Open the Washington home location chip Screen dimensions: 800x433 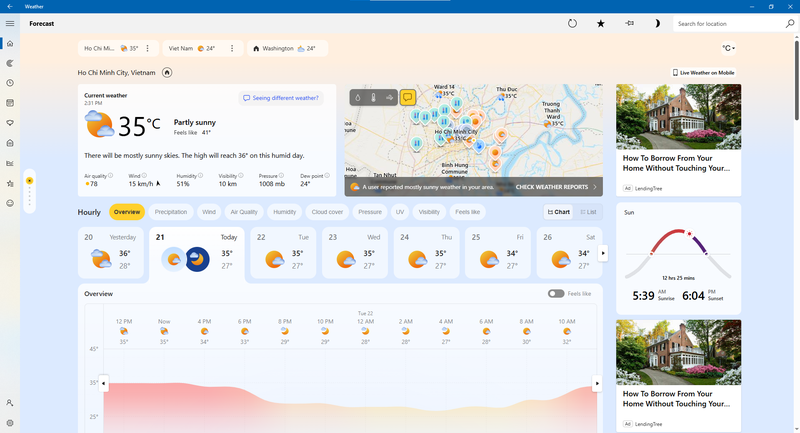[x=287, y=48]
